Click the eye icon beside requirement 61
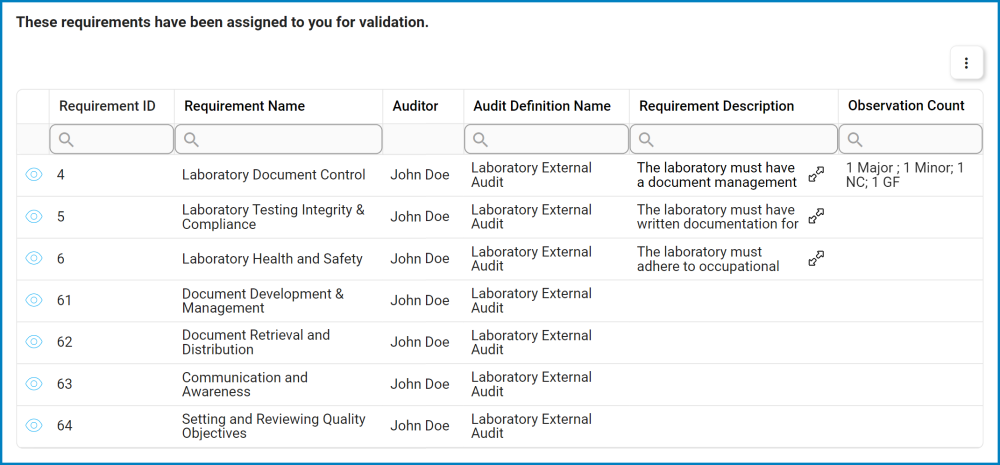 [34, 300]
